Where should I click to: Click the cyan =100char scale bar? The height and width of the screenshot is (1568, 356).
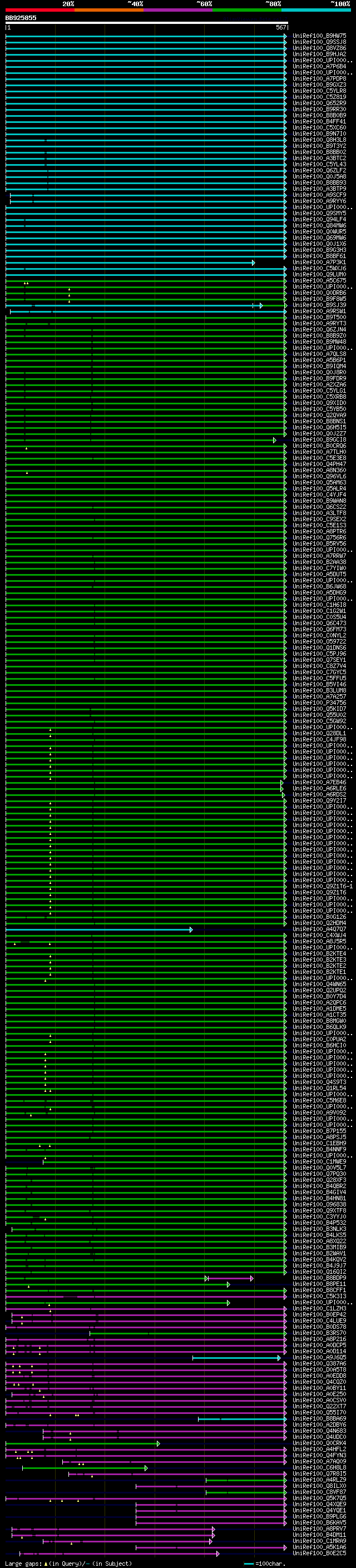(x=248, y=1564)
